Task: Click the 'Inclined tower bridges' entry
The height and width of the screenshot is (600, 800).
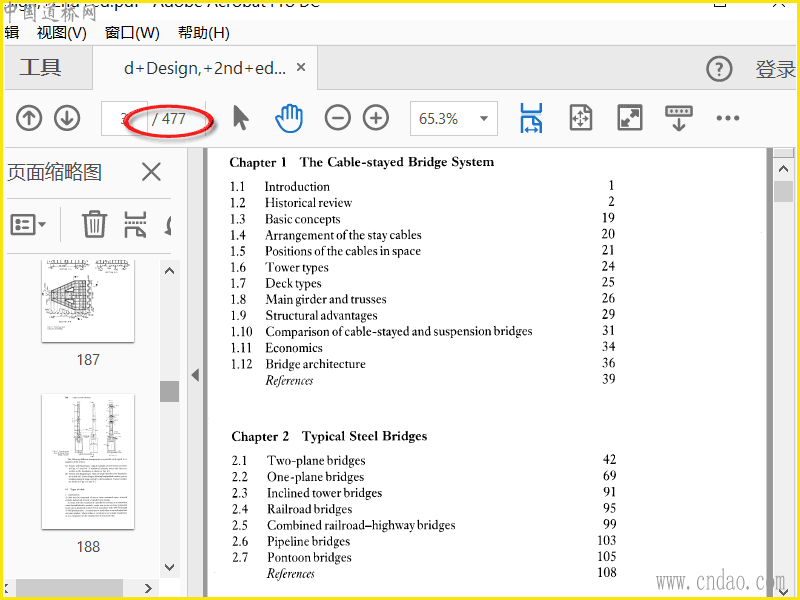Action: (324, 493)
